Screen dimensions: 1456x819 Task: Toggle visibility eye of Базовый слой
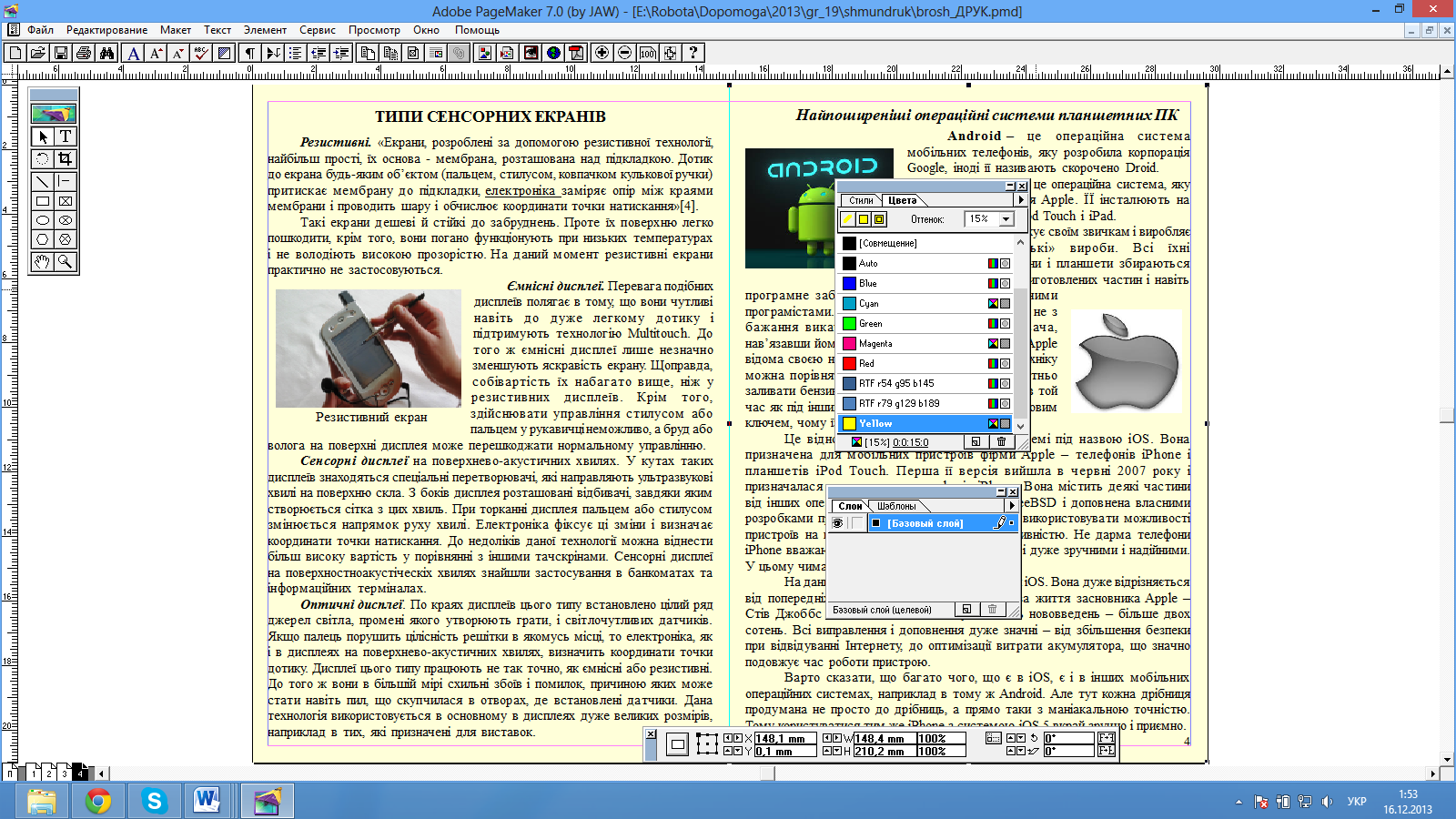tap(838, 523)
